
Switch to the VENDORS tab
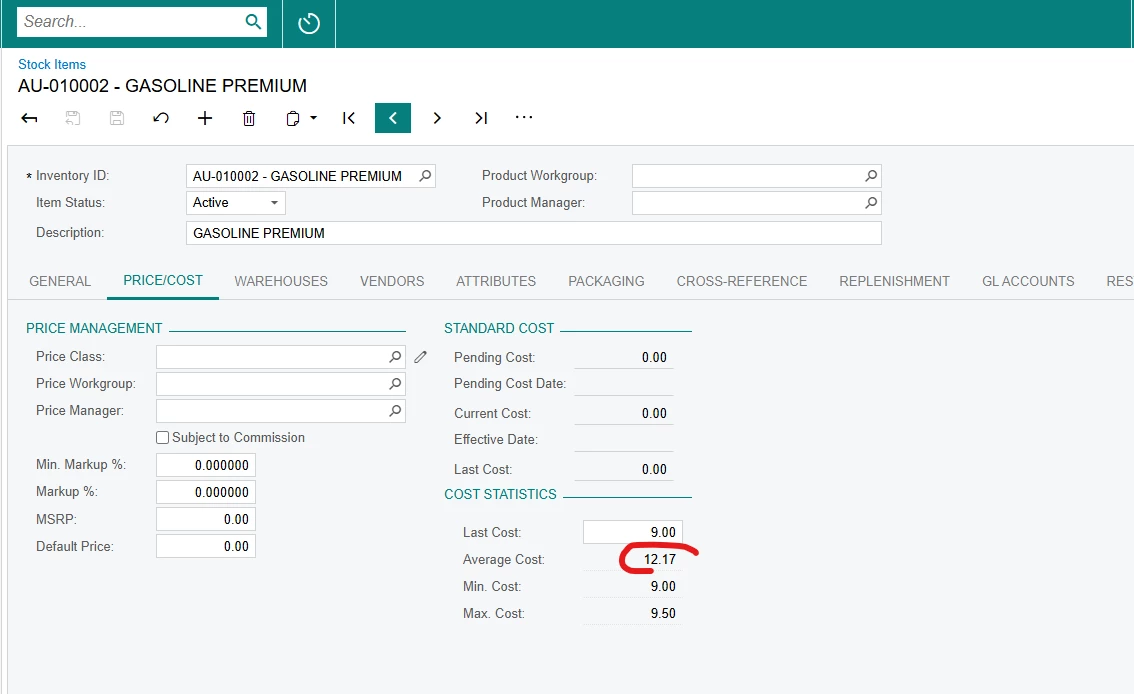(392, 281)
